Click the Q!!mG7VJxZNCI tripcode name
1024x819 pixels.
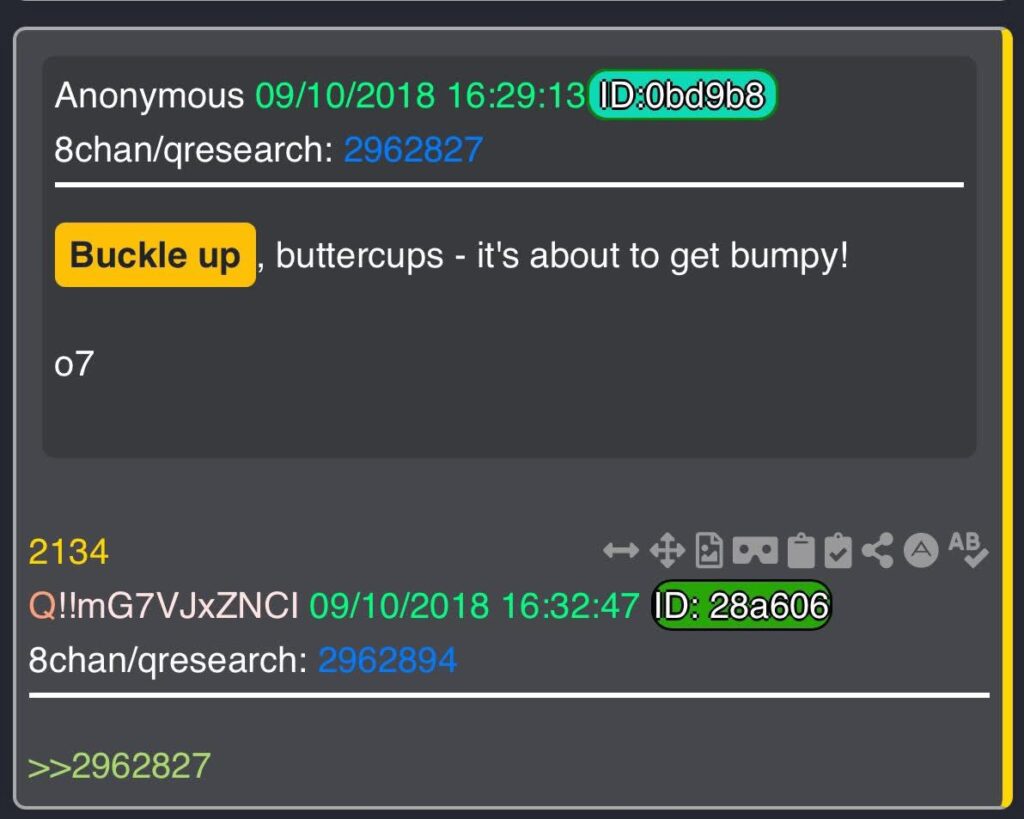[x=164, y=605]
